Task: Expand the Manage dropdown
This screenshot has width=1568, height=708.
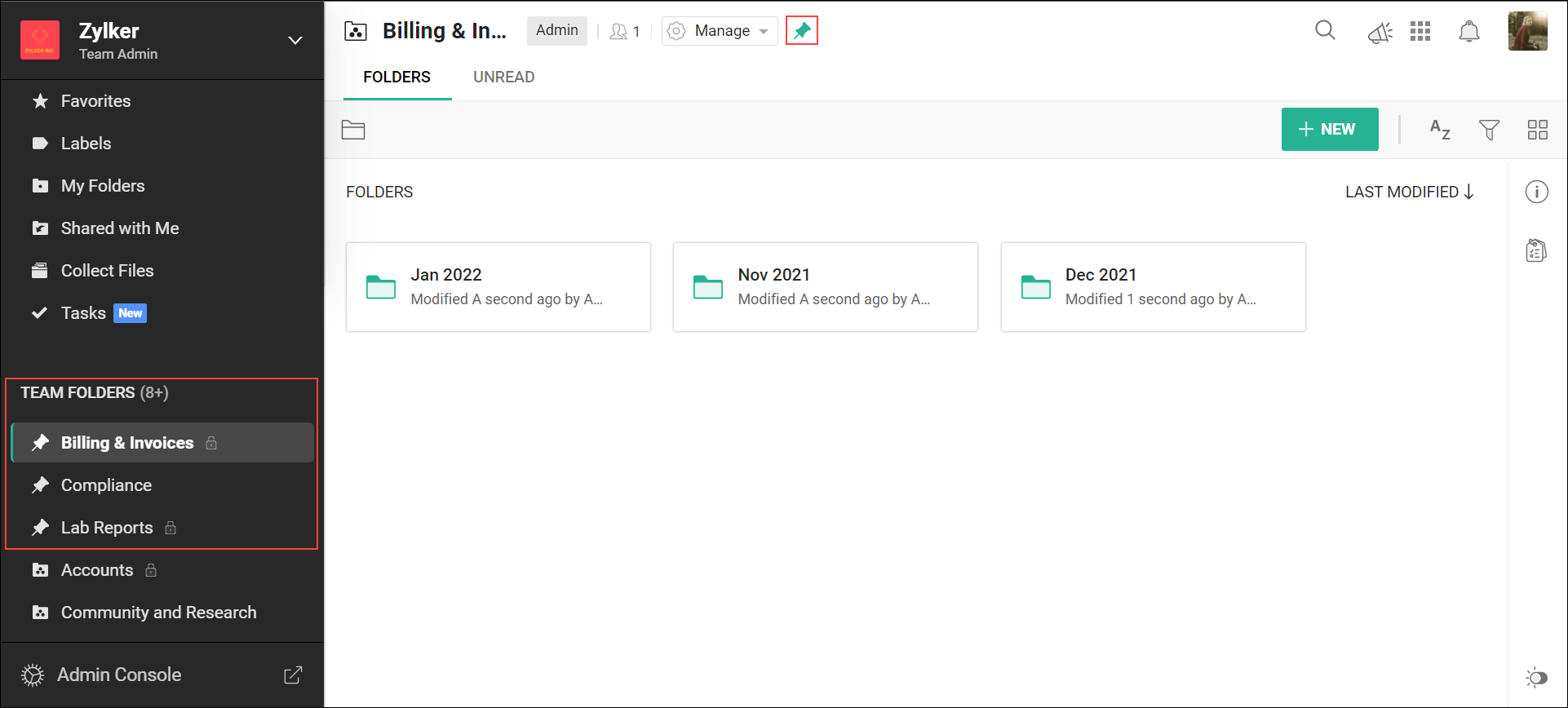Action: tap(720, 31)
